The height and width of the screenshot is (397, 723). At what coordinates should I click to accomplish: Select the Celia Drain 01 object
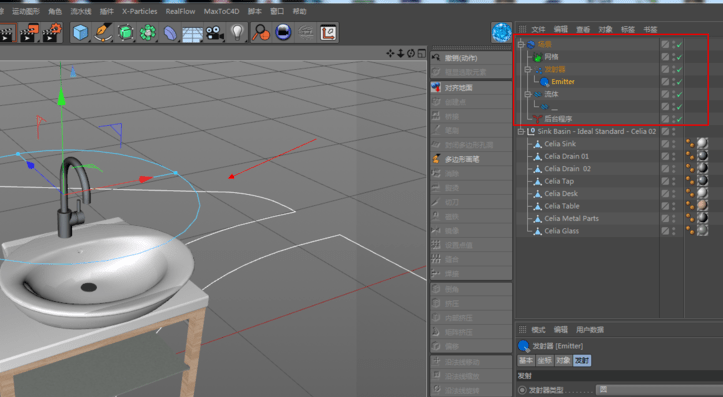click(566, 156)
